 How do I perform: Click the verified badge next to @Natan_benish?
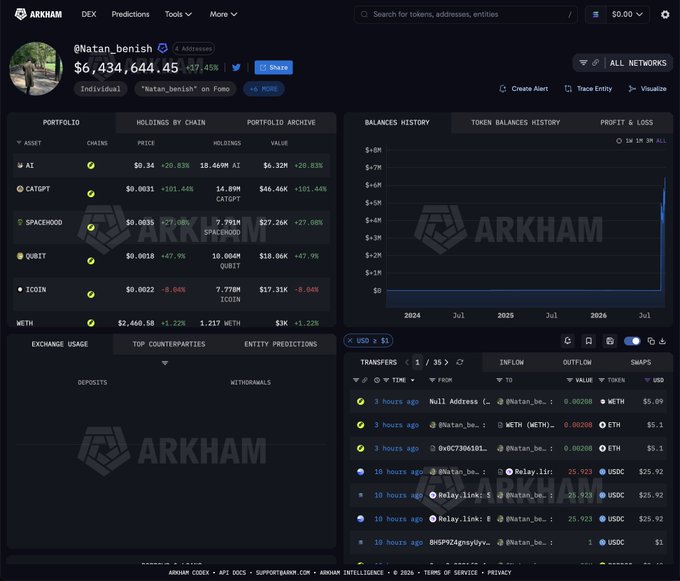[163, 48]
